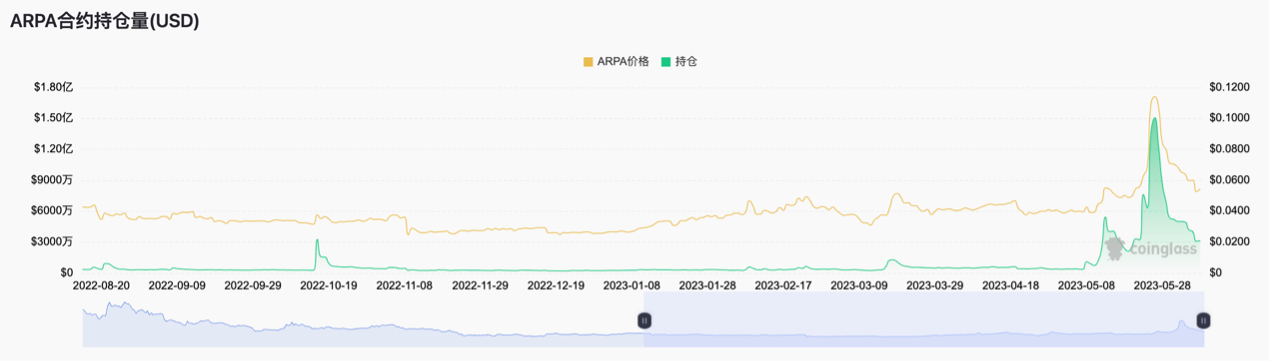Click the yellow ARPA价格 legend swatch

click(x=588, y=62)
